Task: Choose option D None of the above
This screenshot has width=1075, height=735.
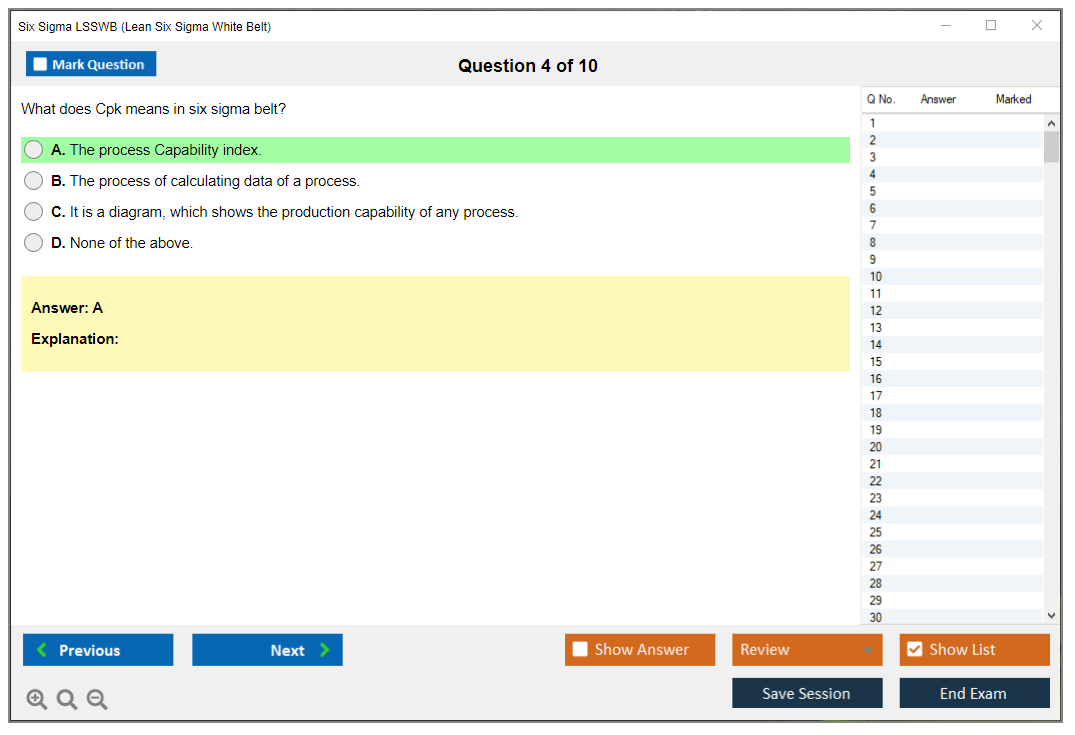Action: (34, 243)
